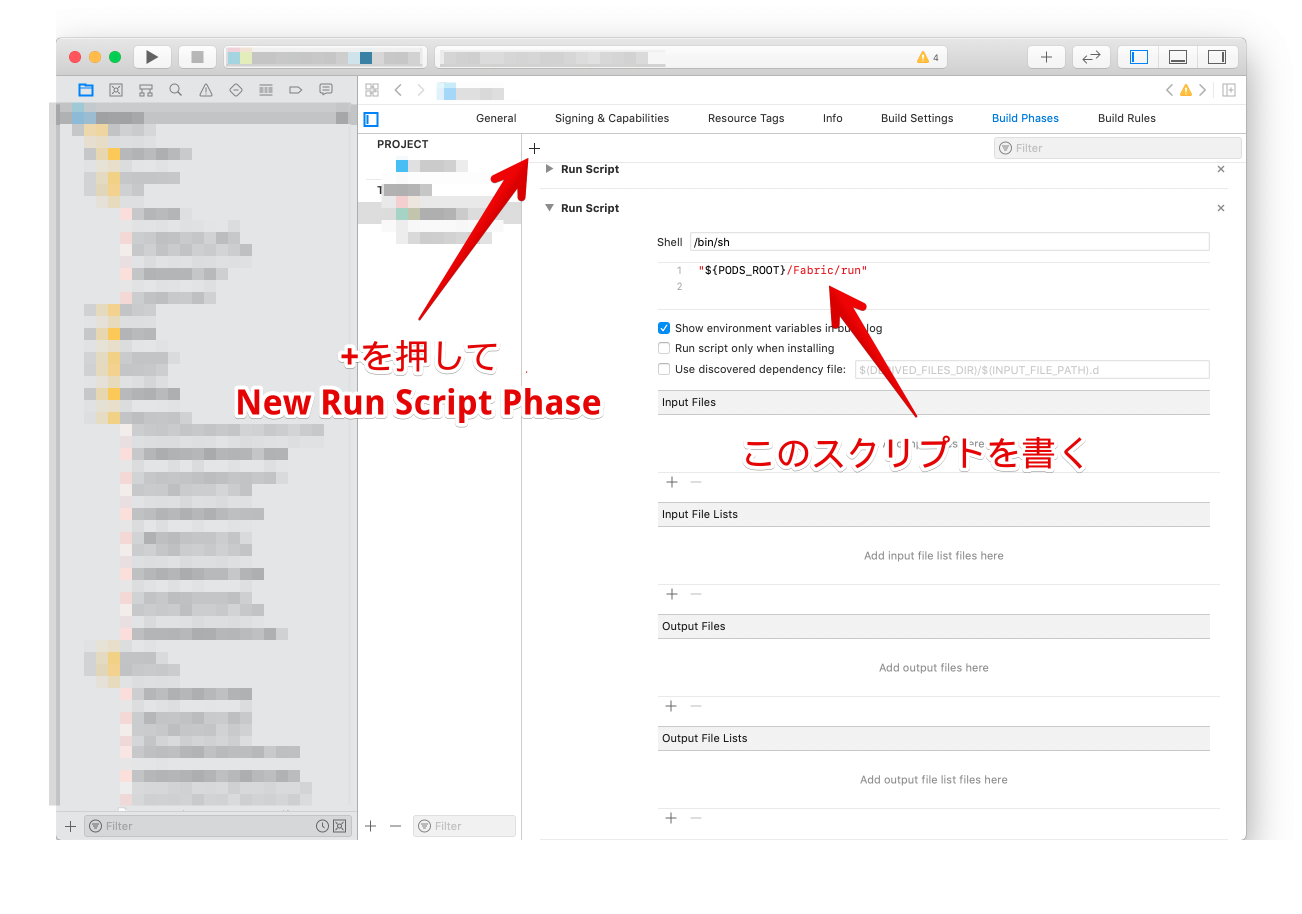Open the Issue navigator warning triangle
Screen dimensions: 1302x914
tap(206, 89)
